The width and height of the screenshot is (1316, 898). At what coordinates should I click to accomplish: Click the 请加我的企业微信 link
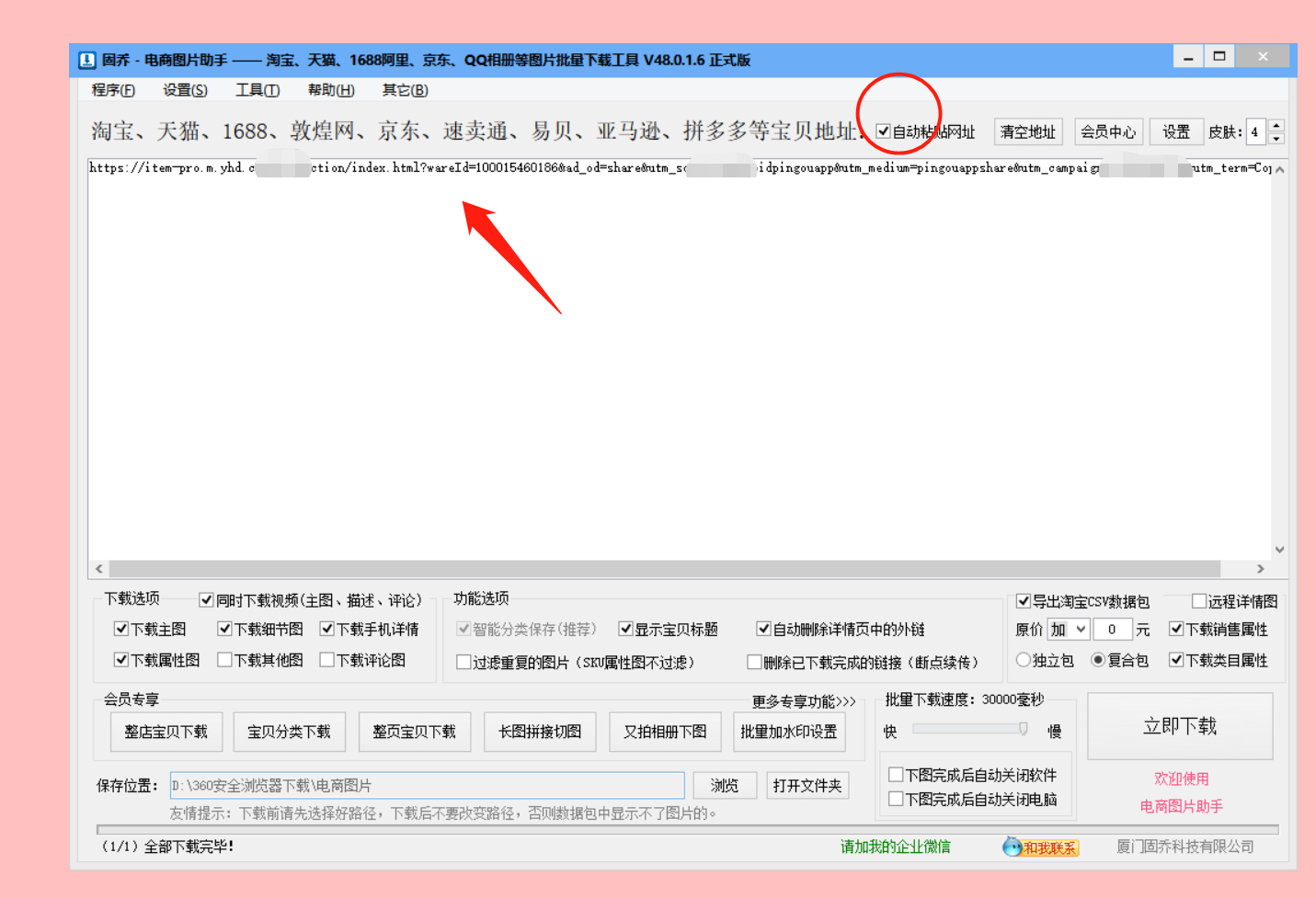coord(896,847)
